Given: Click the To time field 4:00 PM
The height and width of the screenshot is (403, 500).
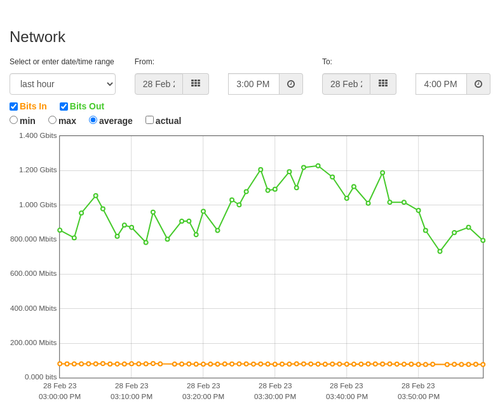Looking at the screenshot, I should (441, 84).
